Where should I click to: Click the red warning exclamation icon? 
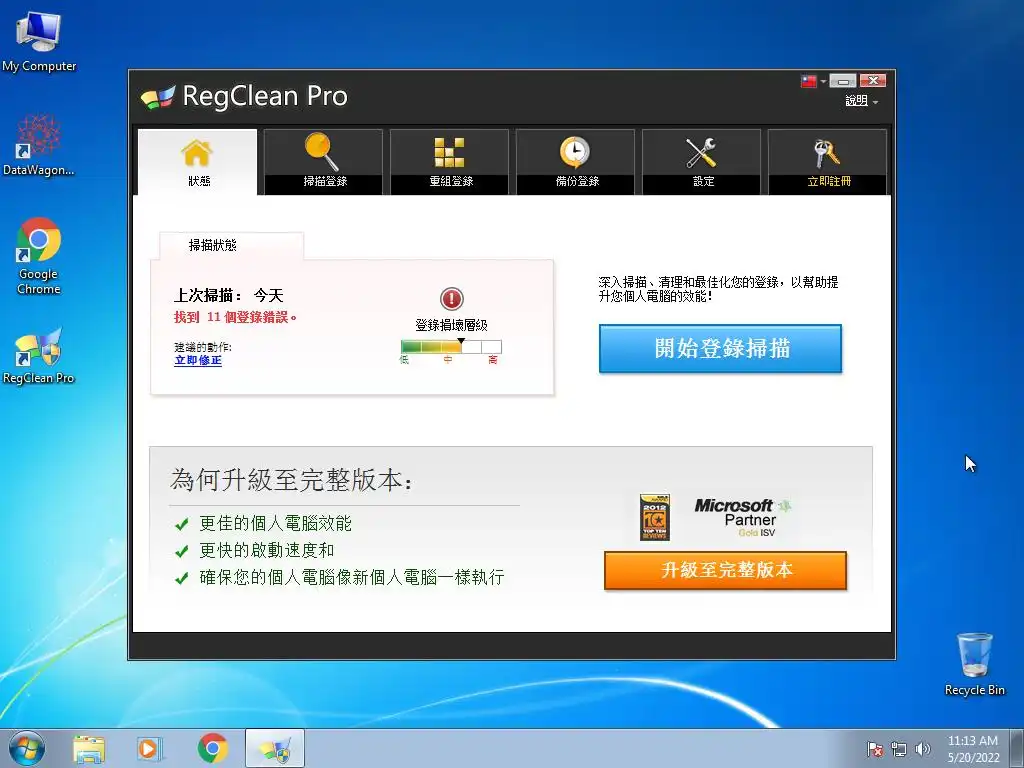tap(451, 299)
